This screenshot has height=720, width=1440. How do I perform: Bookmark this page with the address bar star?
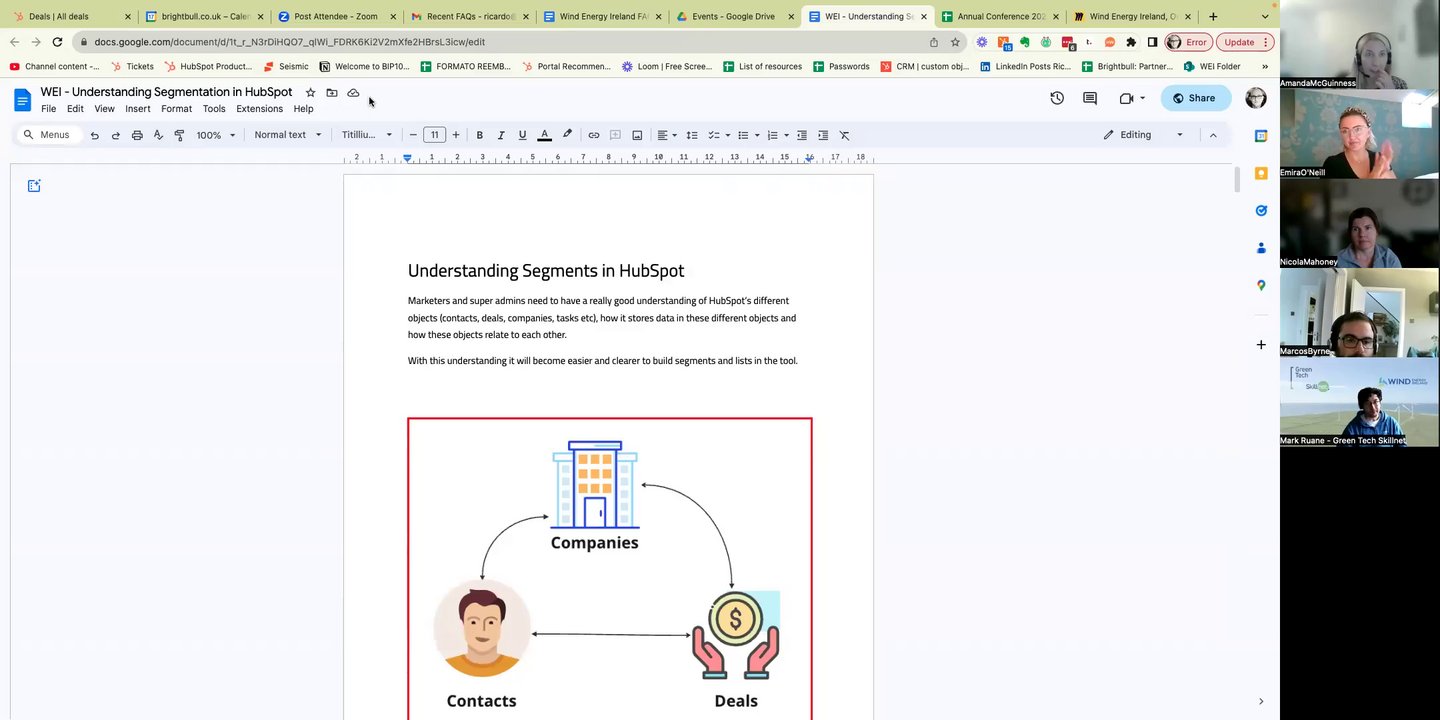955,42
